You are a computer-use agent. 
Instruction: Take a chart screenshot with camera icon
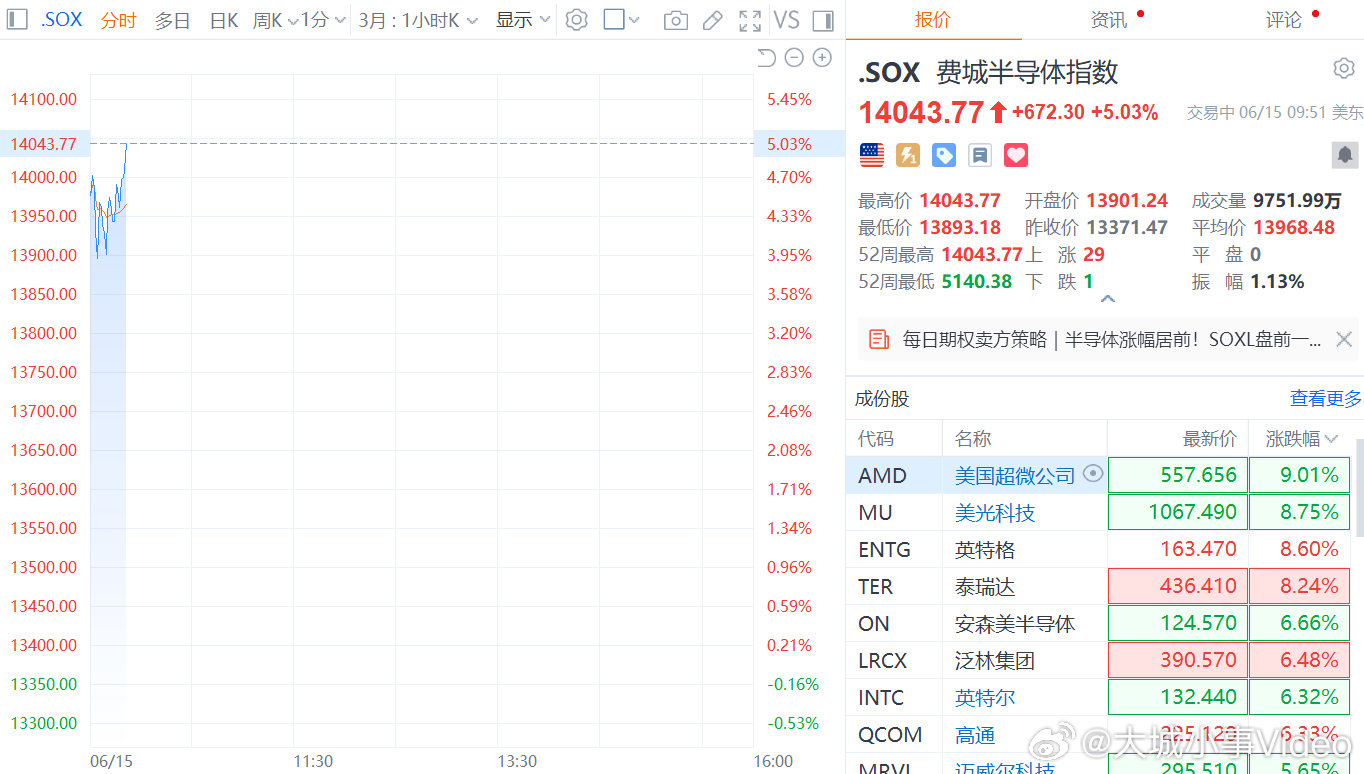[x=676, y=20]
